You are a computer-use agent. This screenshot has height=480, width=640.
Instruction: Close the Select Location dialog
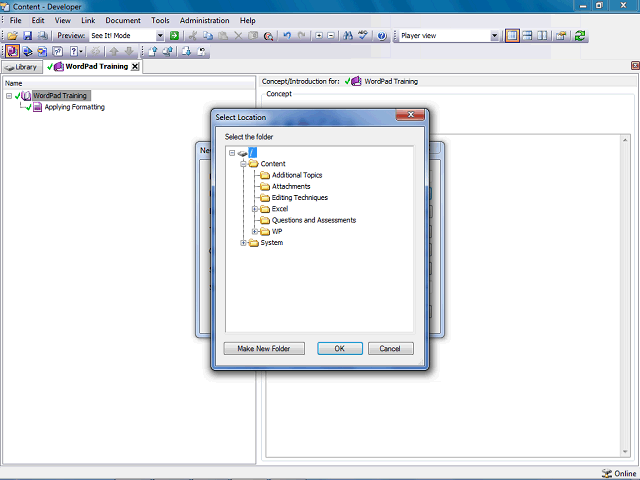411,115
